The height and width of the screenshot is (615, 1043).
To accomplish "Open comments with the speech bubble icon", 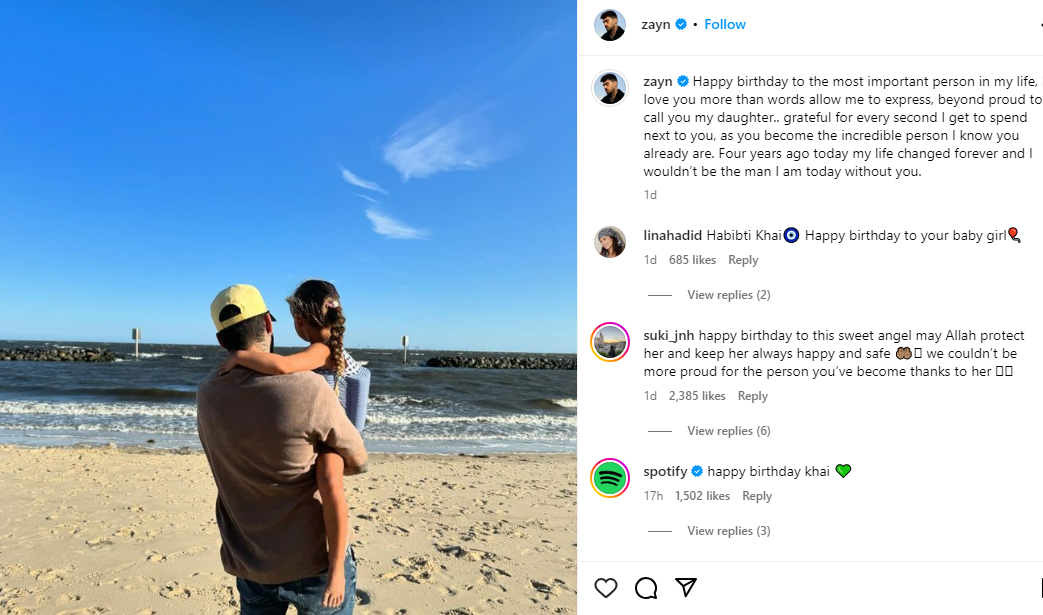I will click(x=646, y=587).
